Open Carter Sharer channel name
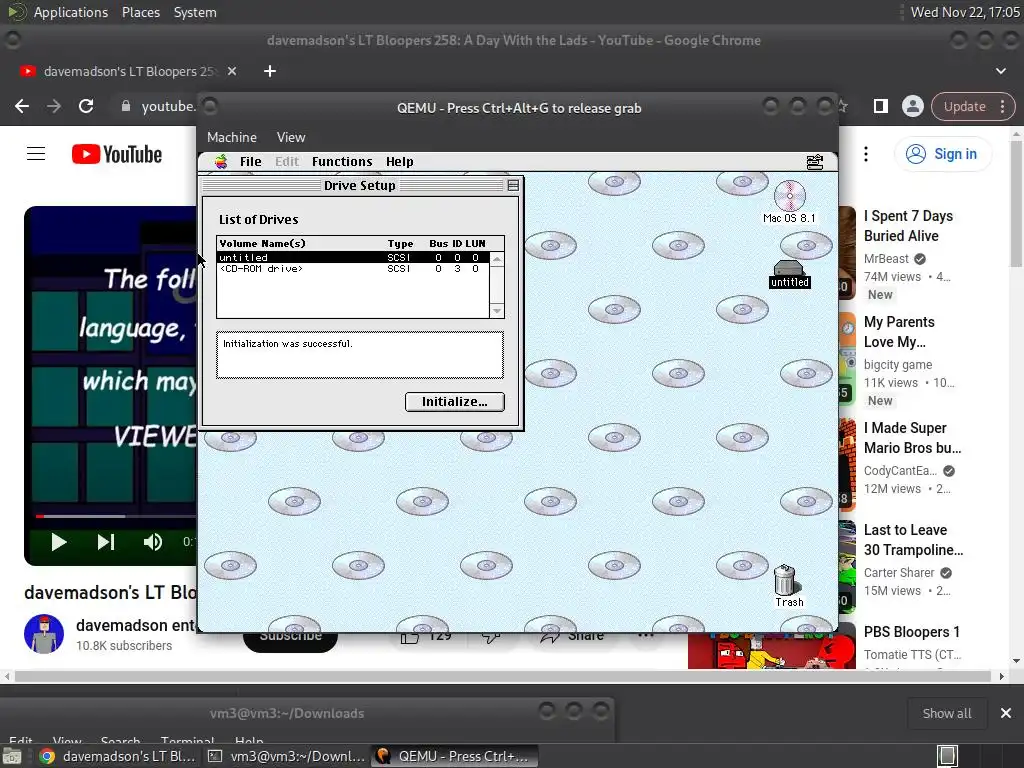This screenshot has height=768, width=1024. pos(899,573)
